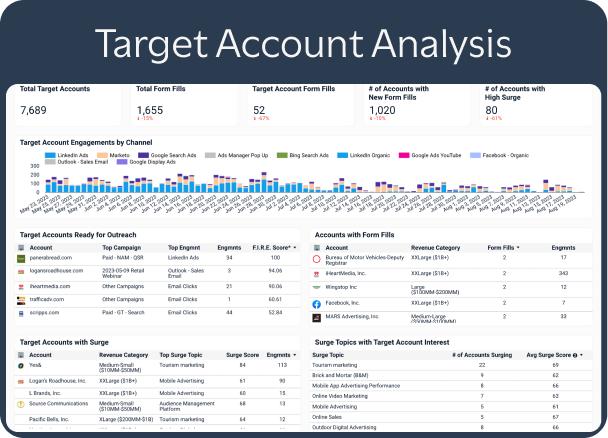The height and width of the screenshot is (438, 608).
Task: Click Revenue Category header in Form Fills table
Action: coord(435,248)
